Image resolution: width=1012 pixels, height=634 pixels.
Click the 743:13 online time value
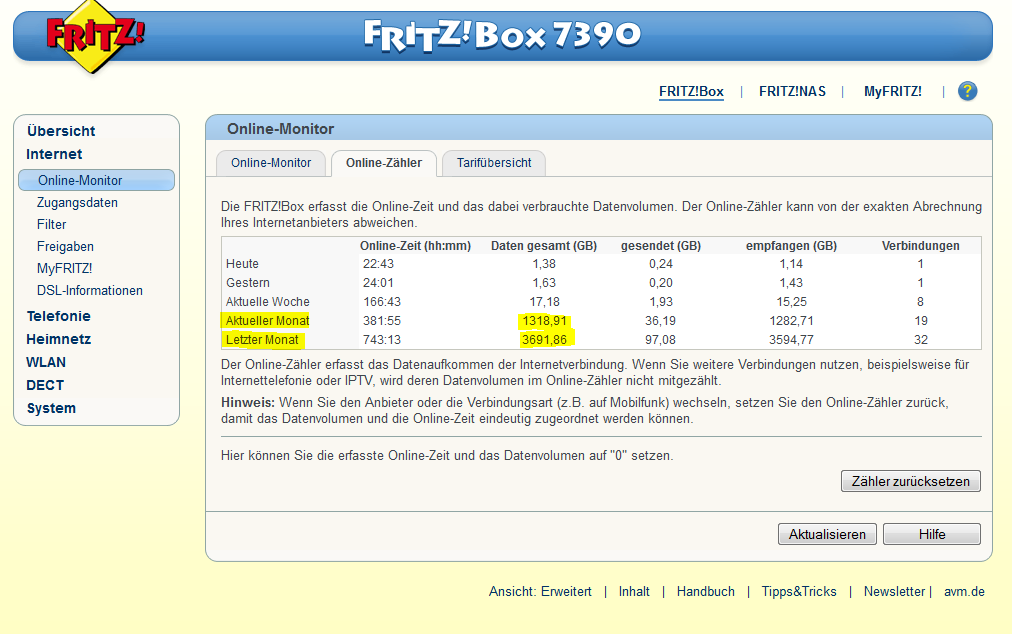click(382, 340)
